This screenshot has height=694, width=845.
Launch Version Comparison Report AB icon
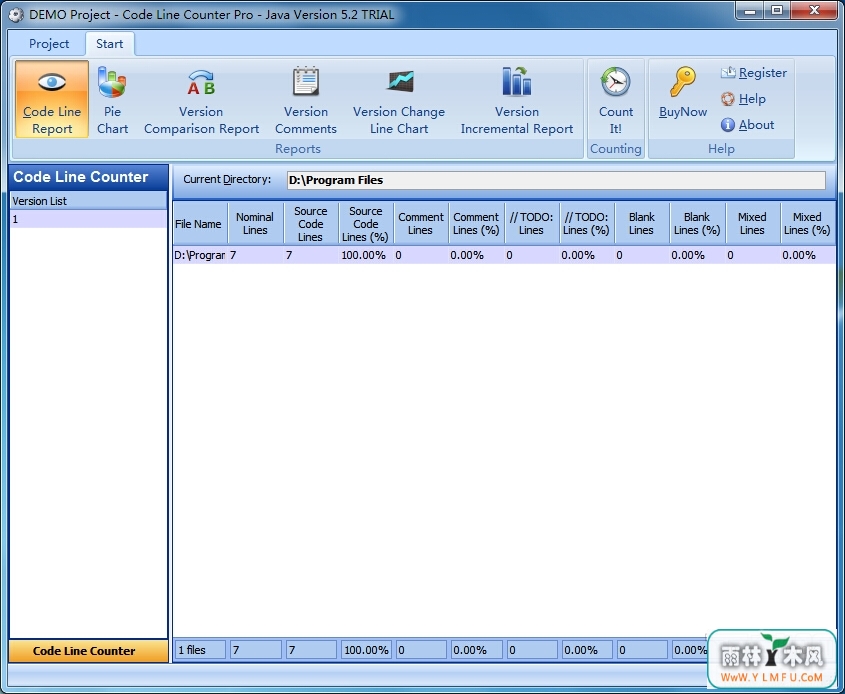click(201, 82)
